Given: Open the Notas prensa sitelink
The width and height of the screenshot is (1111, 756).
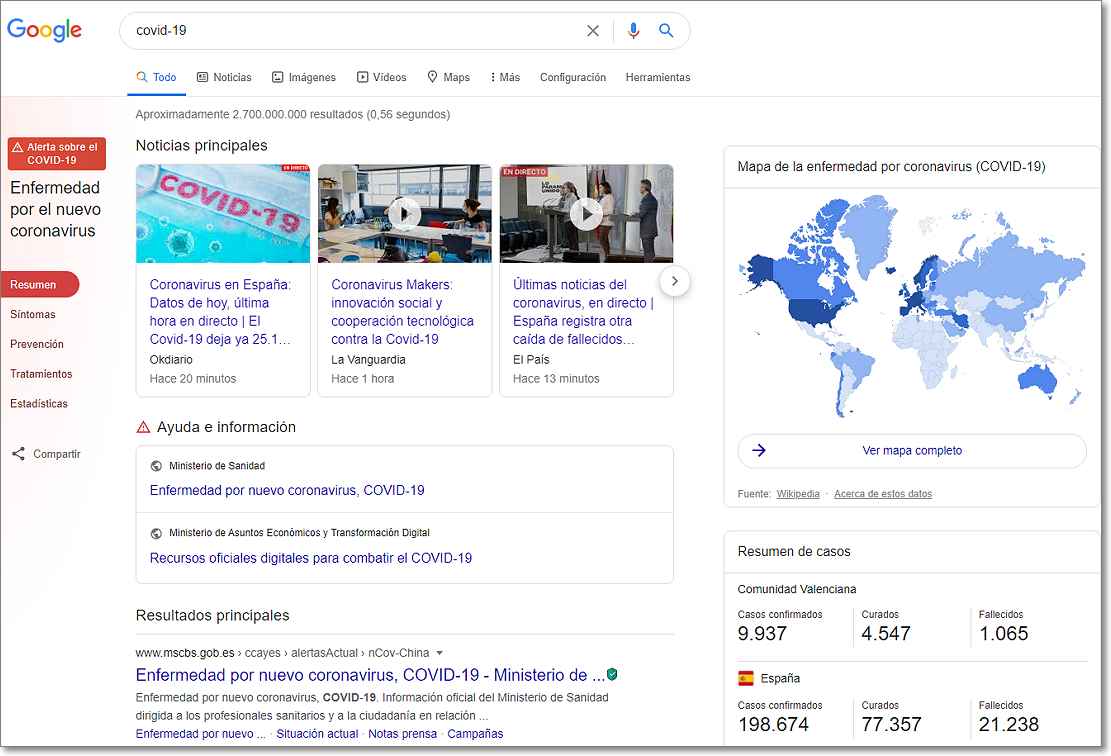Looking at the screenshot, I should [x=402, y=734].
